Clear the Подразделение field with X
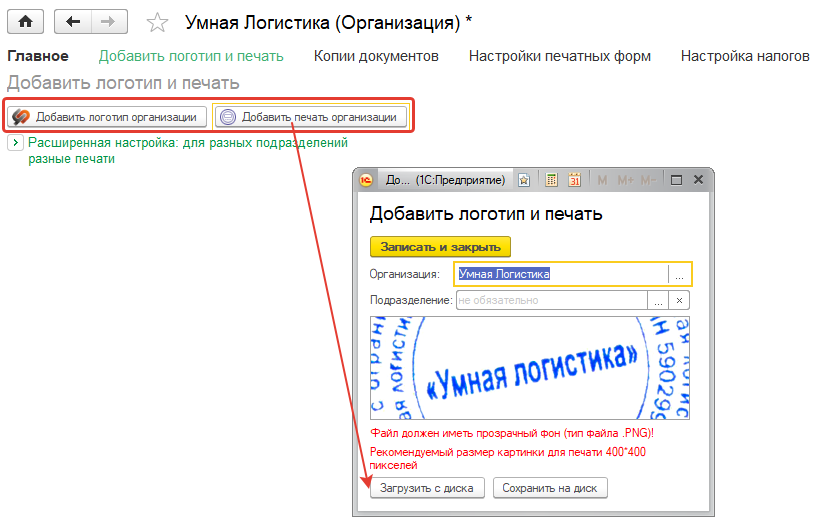Screen dimensions: 824x531 pyautogui.click(x=679, y=300)
